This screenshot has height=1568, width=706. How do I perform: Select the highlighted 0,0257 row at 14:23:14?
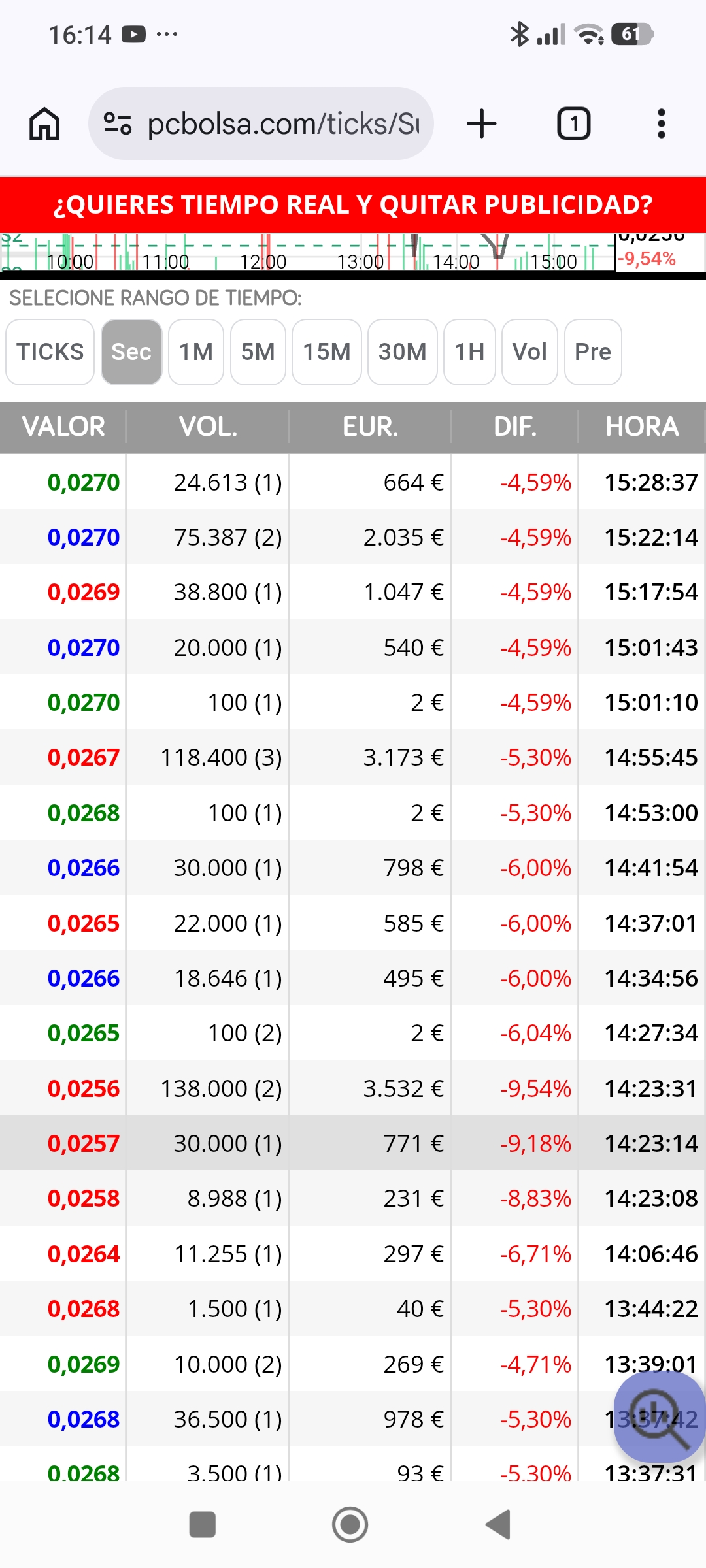[353, 1143]
